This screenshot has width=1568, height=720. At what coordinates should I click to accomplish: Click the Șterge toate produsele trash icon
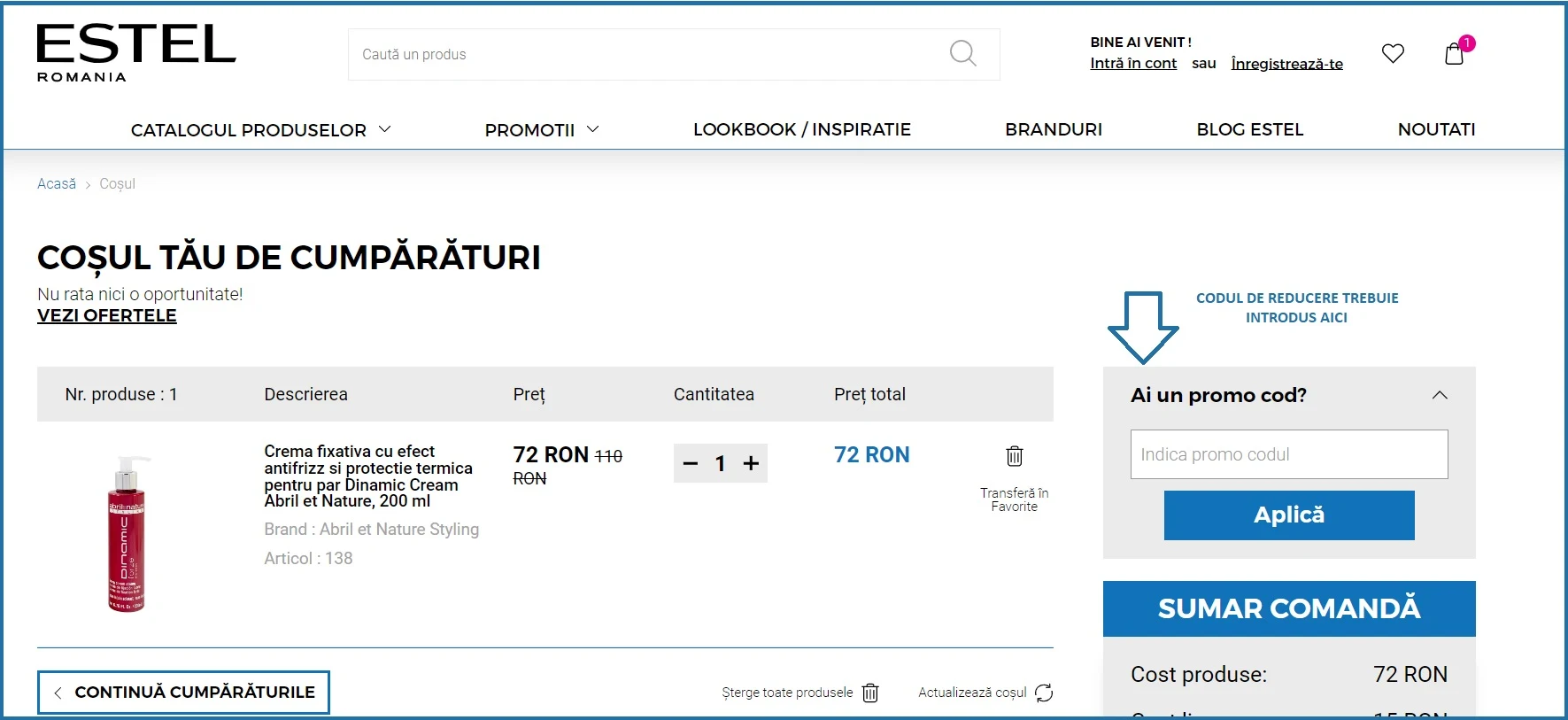click(870, 693)
